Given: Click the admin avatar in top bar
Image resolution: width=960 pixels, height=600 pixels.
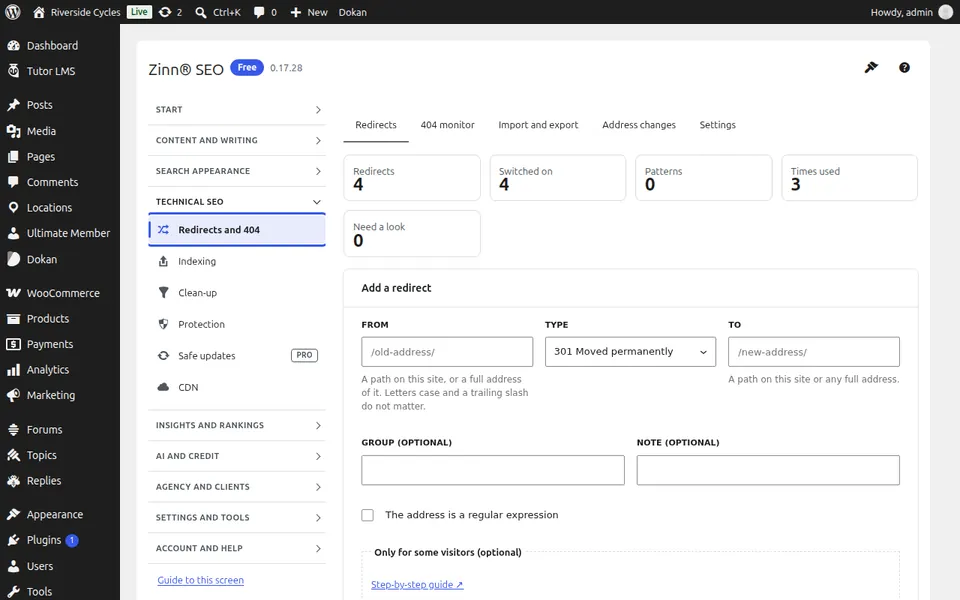Looking at the screenshot, I should coord(946,12).
